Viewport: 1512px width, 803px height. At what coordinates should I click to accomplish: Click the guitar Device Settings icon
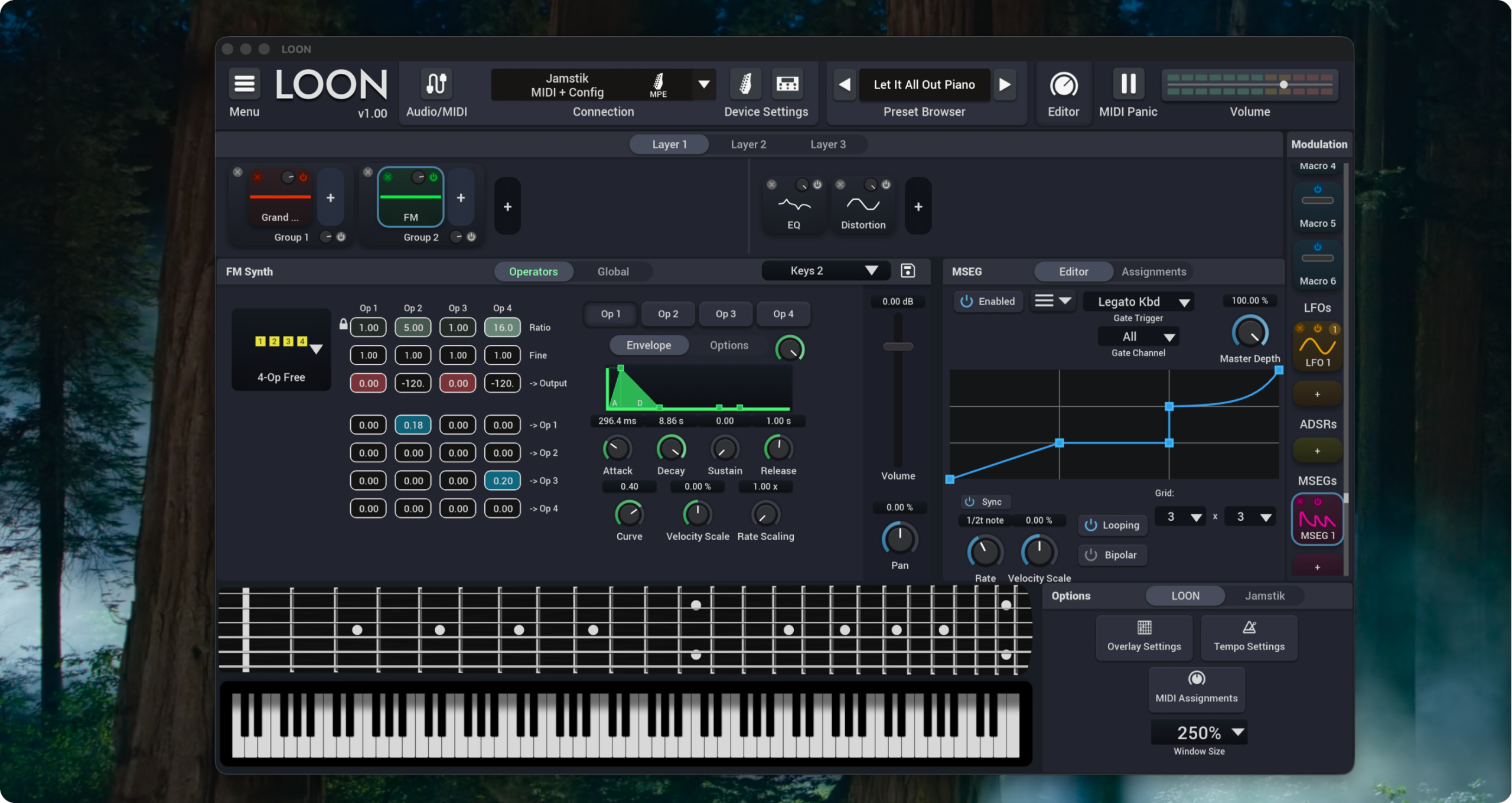745,84
